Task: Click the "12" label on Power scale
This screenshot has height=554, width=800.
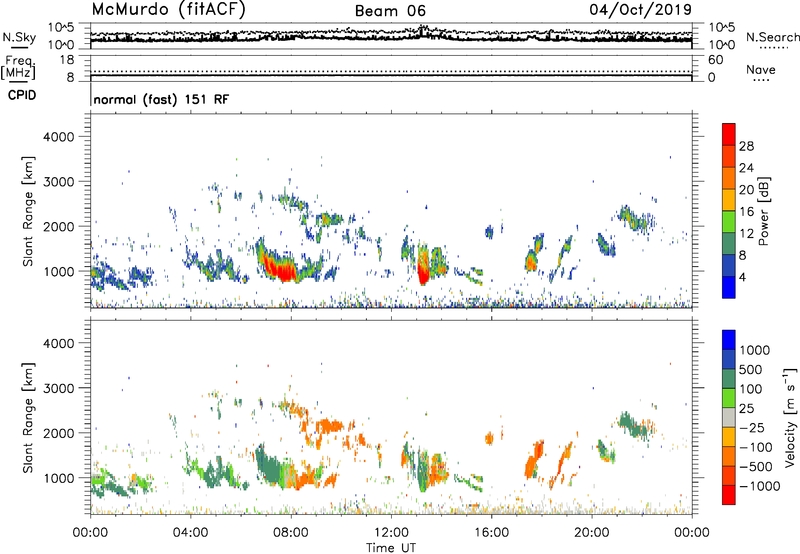Action: pos(746,234)
